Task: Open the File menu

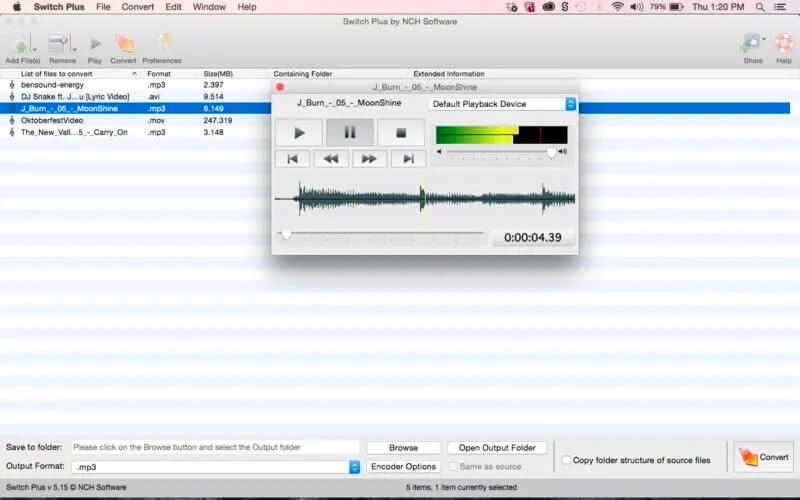Action: tap(103, 7)
